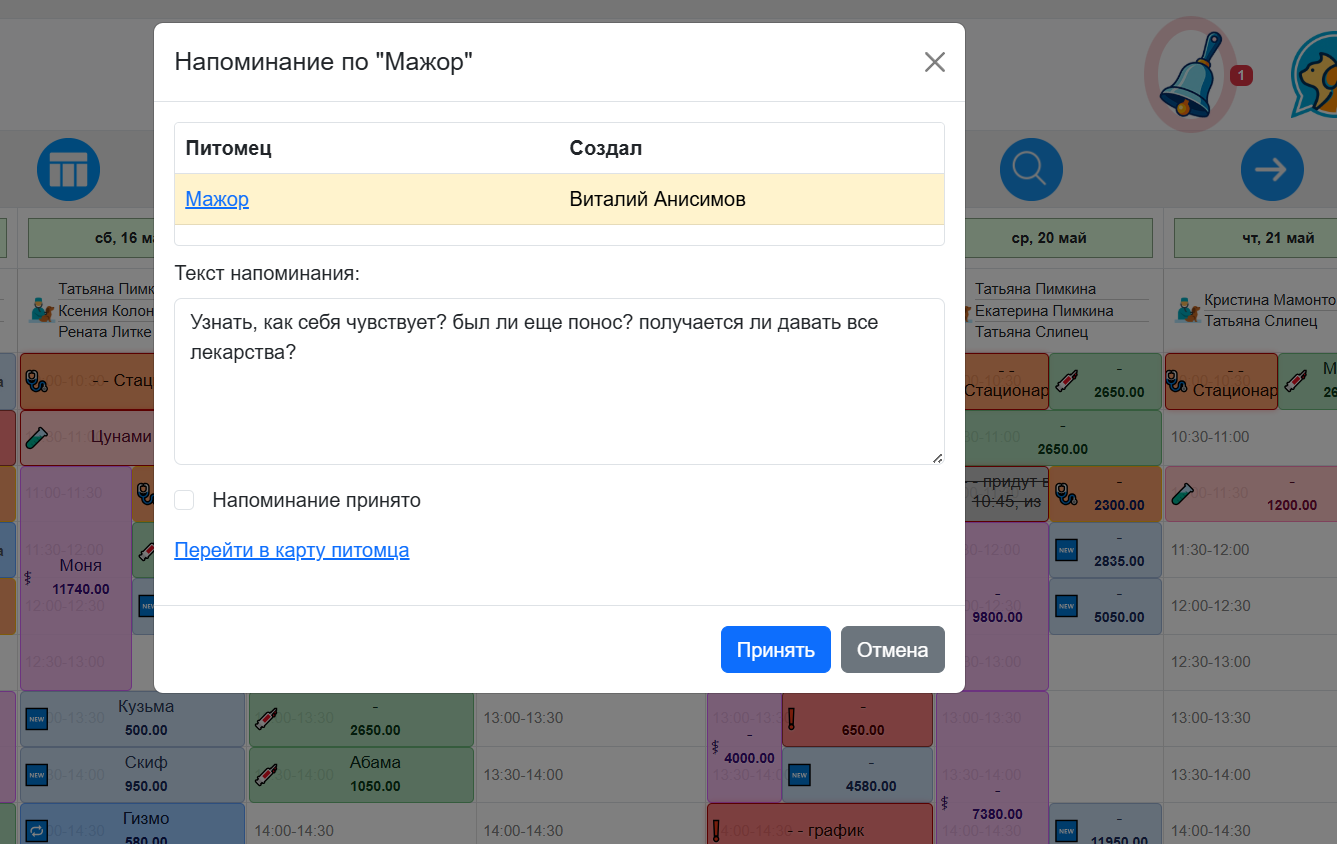Viewport: 1337px width, 844px height.
Task: Click exclamation icon on 650.00 appointment
Action: (x=791, y=718)
